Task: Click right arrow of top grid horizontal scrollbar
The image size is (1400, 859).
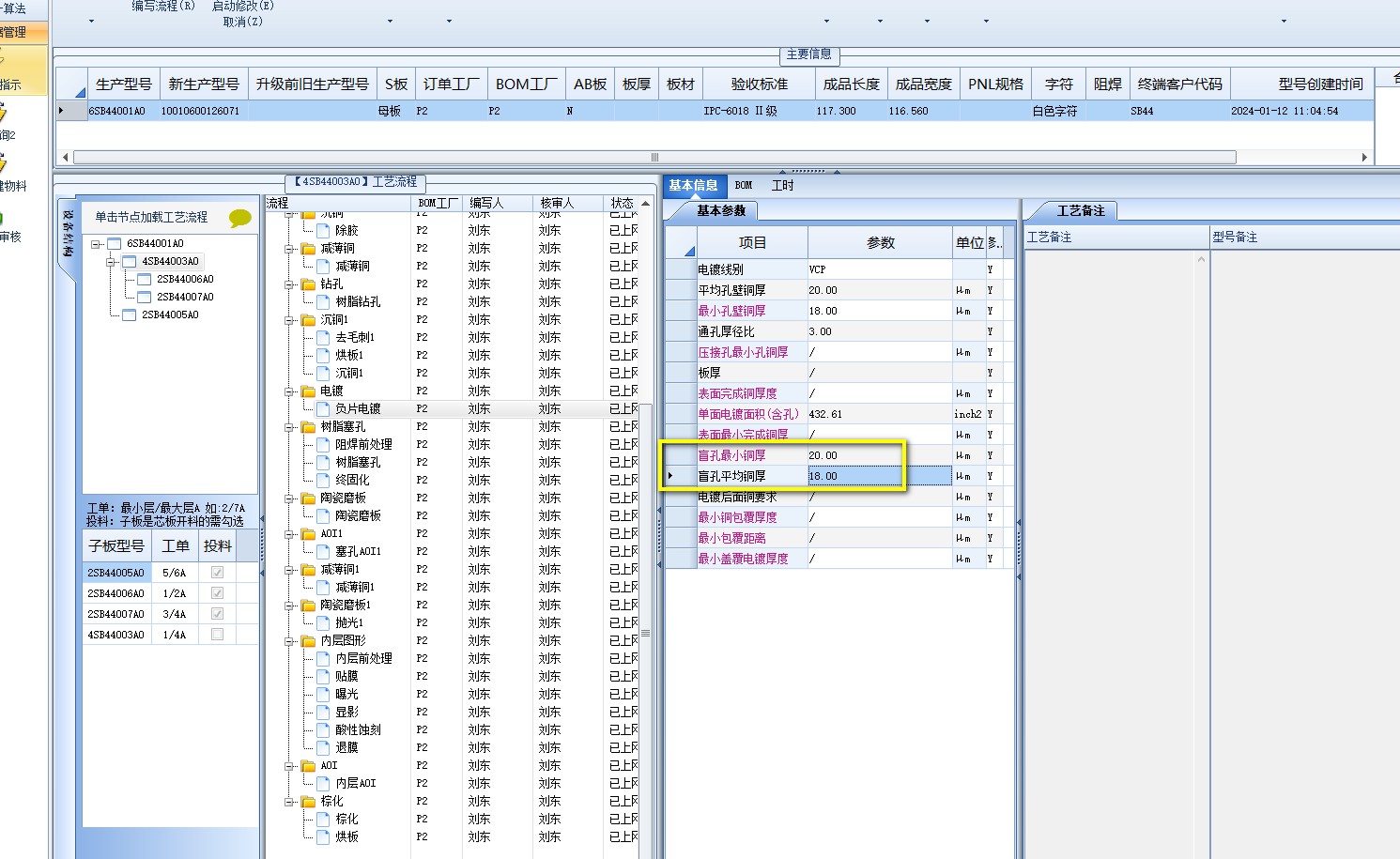Action: pyautogui.click(x=1364, y=158)
